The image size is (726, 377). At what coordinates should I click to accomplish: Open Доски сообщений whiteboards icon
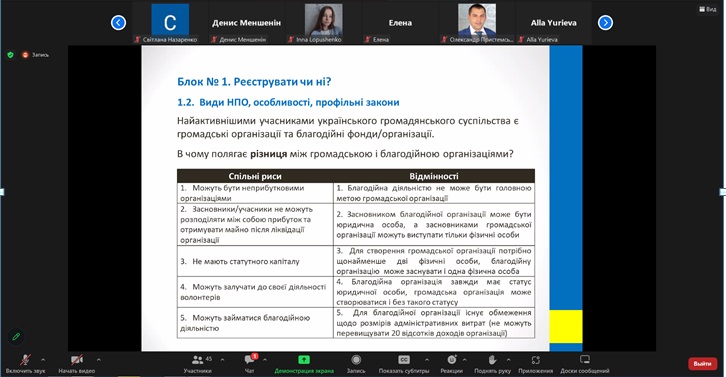[585, 360]
